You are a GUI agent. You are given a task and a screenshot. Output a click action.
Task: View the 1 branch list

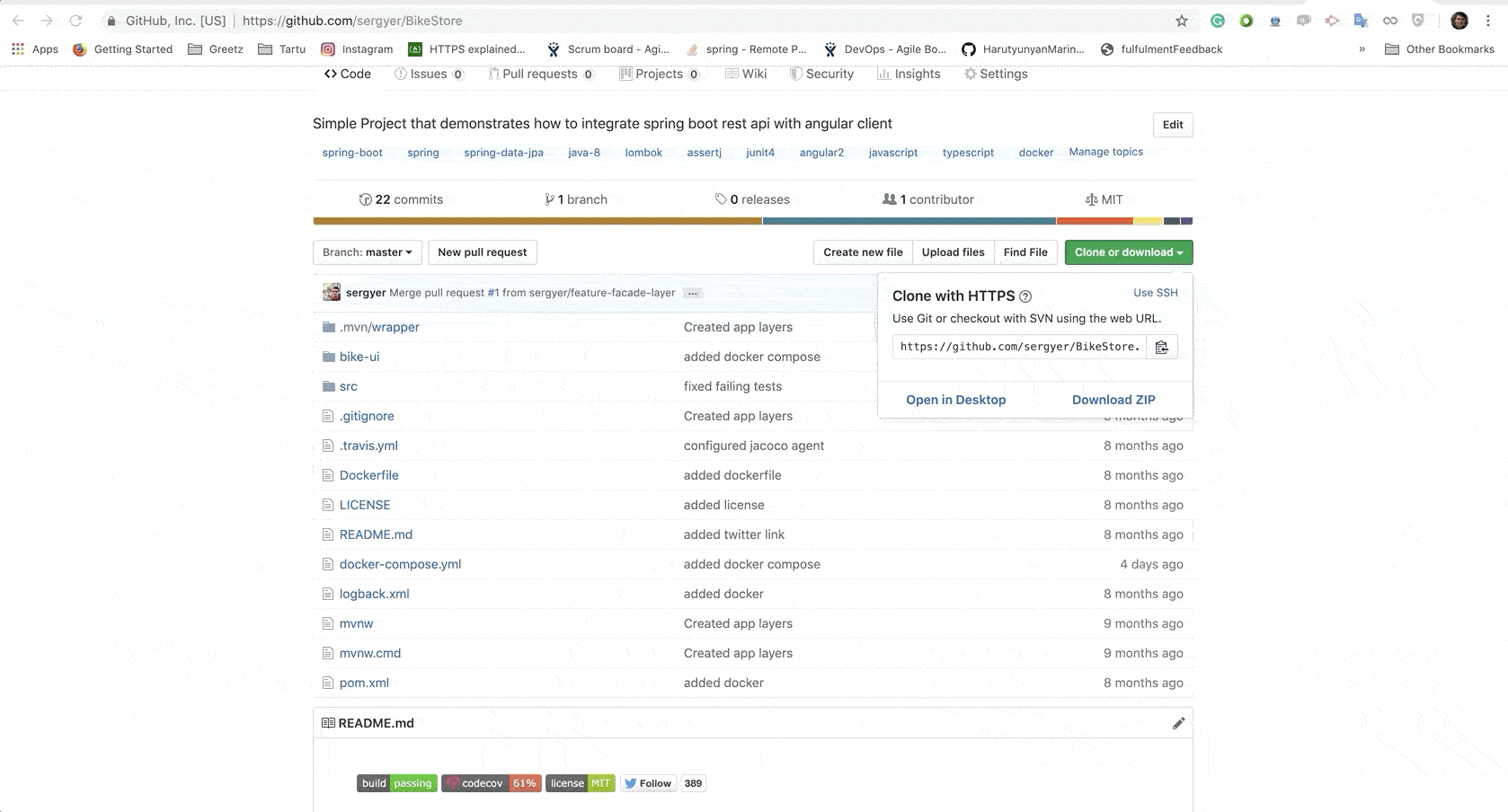(x=576, y=199)
